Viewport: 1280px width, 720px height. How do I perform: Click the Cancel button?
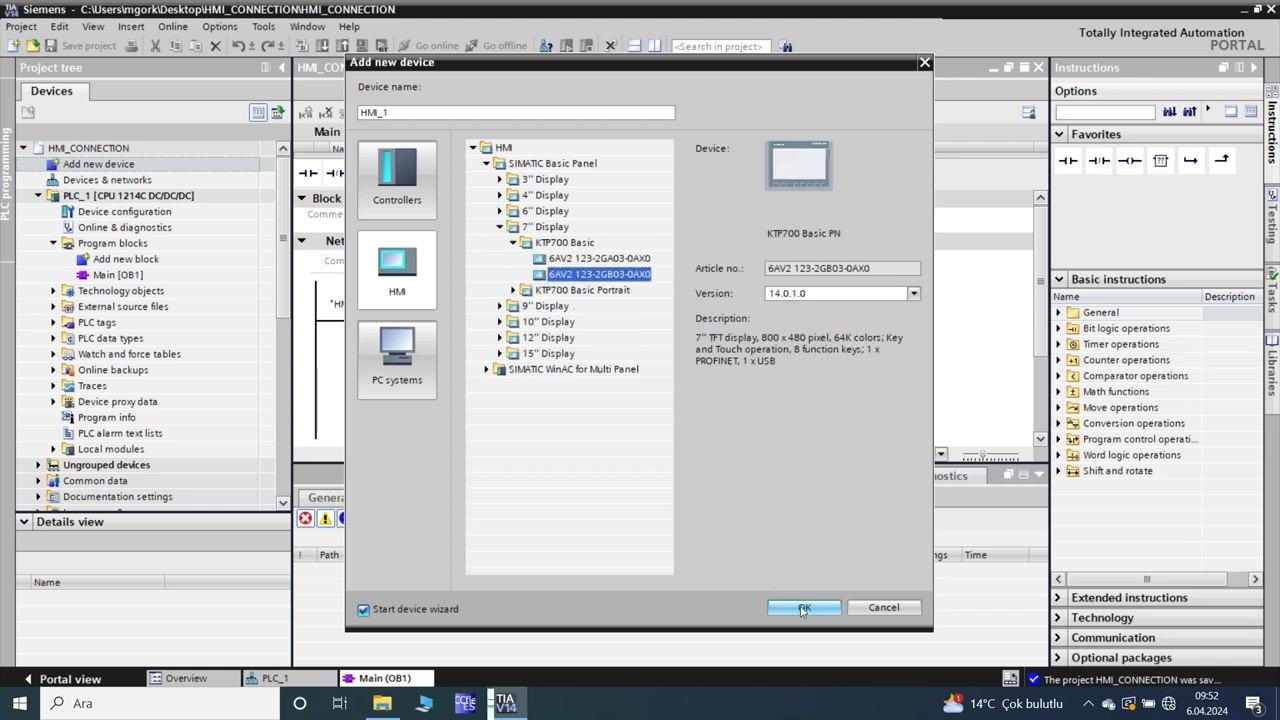coord(884,607)
